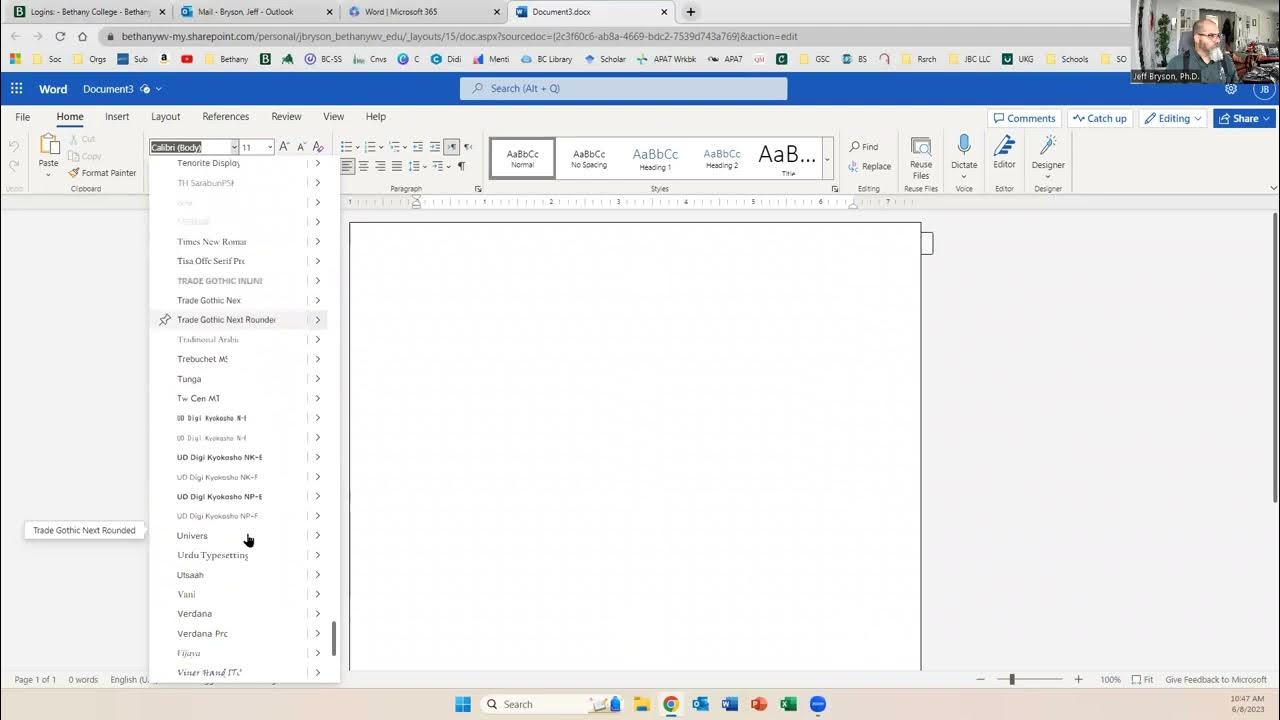Switch to the Insert tab
The image size is (1280, 720).
click(117, 117)
